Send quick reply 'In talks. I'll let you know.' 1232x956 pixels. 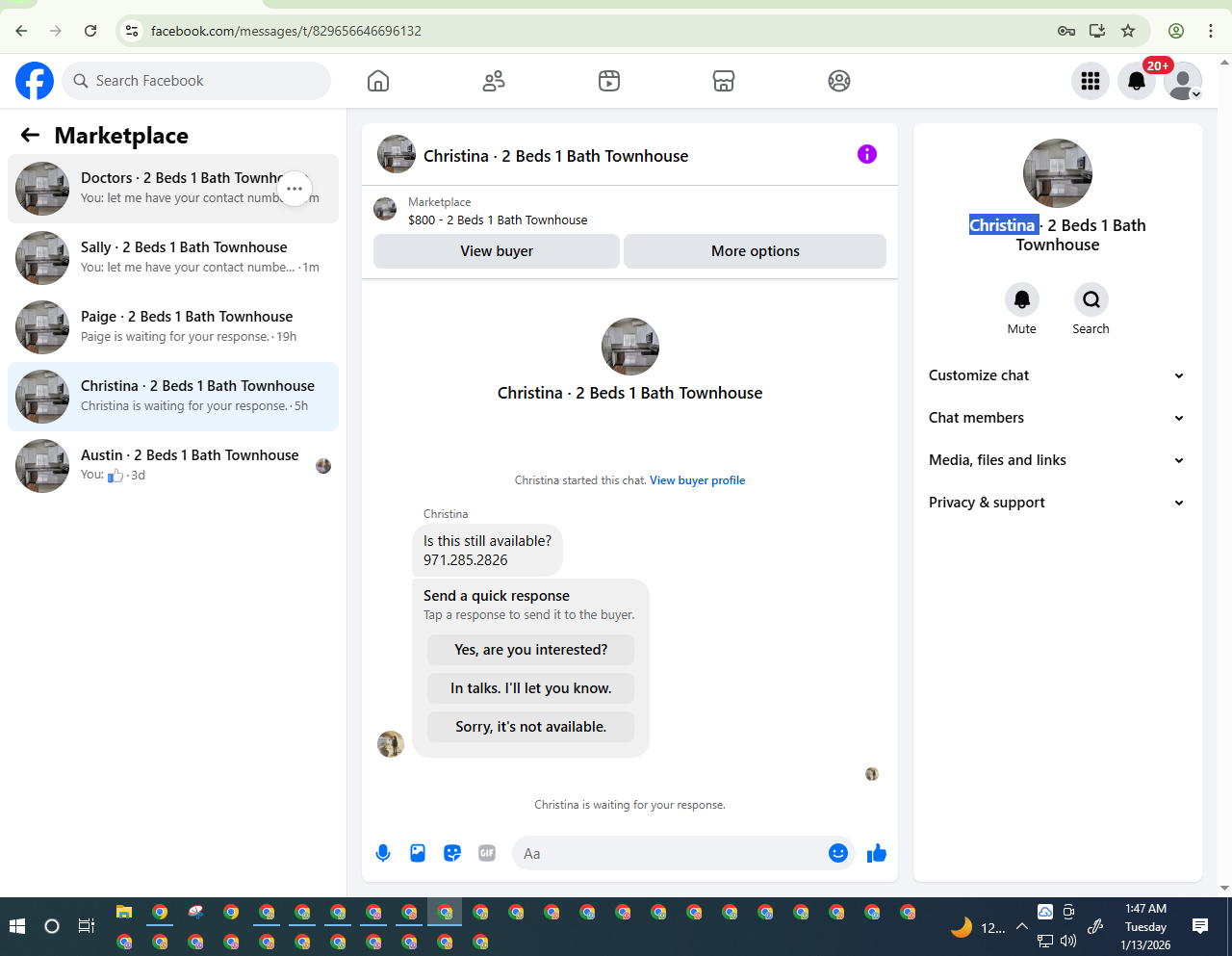pyautogui.click(x=531, y=688)
